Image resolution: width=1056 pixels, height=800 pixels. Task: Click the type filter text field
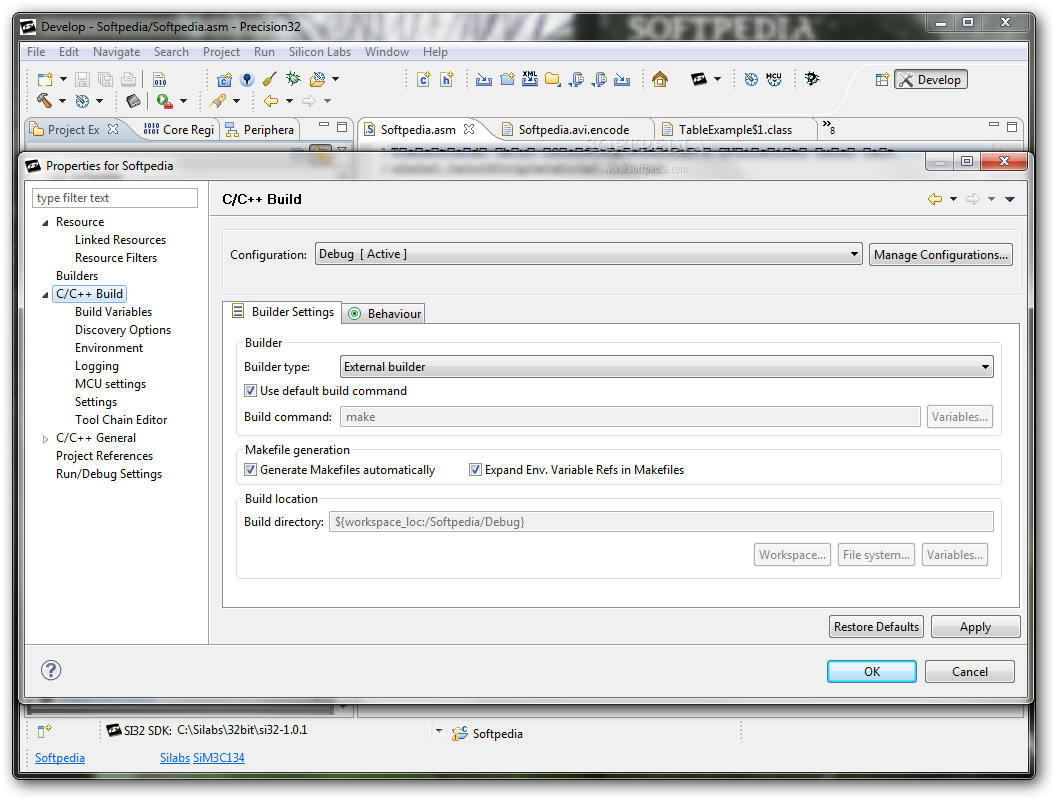(x=114, y=198)
